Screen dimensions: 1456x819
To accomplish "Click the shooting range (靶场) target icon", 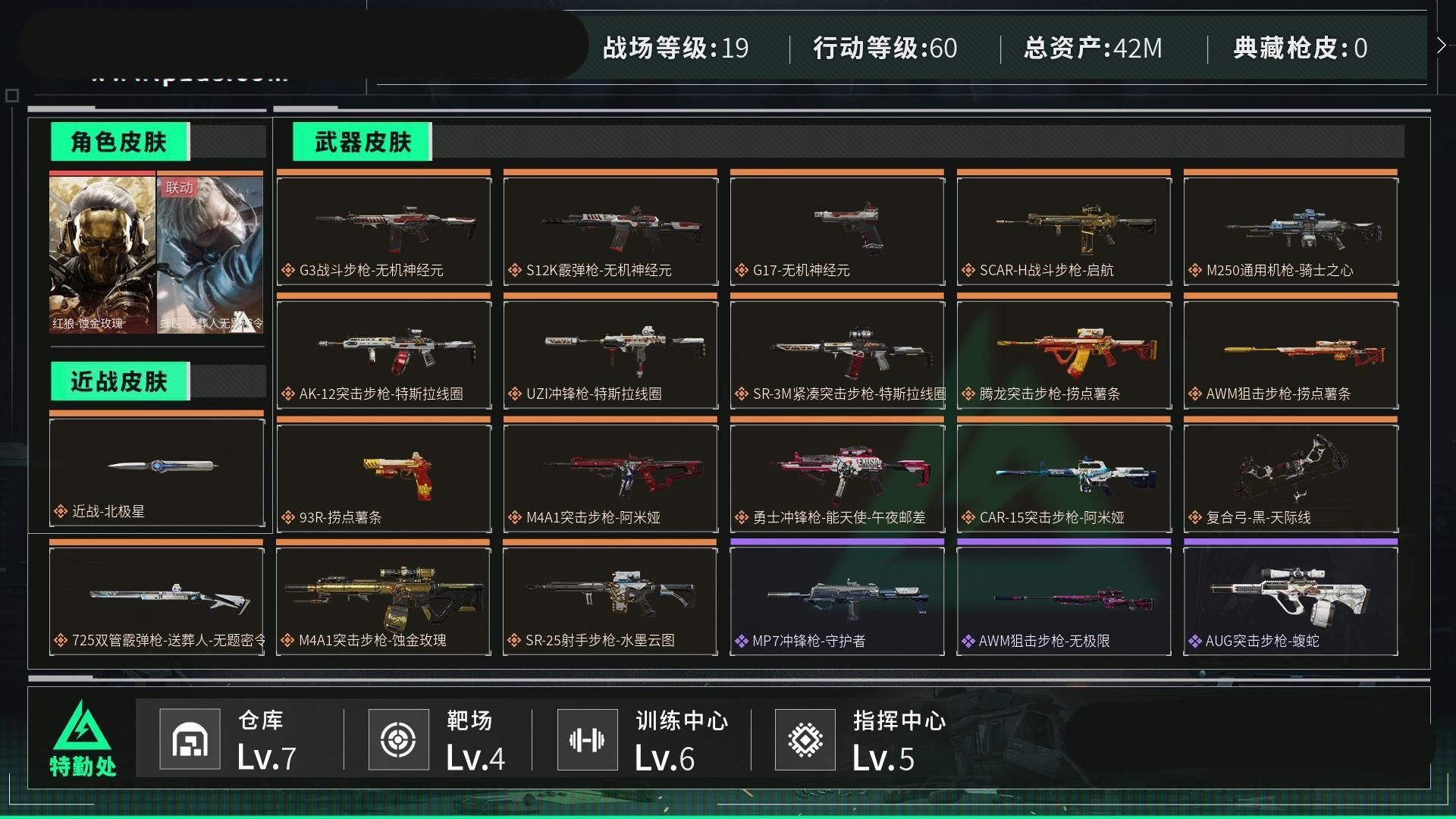I will pos(398,739).
